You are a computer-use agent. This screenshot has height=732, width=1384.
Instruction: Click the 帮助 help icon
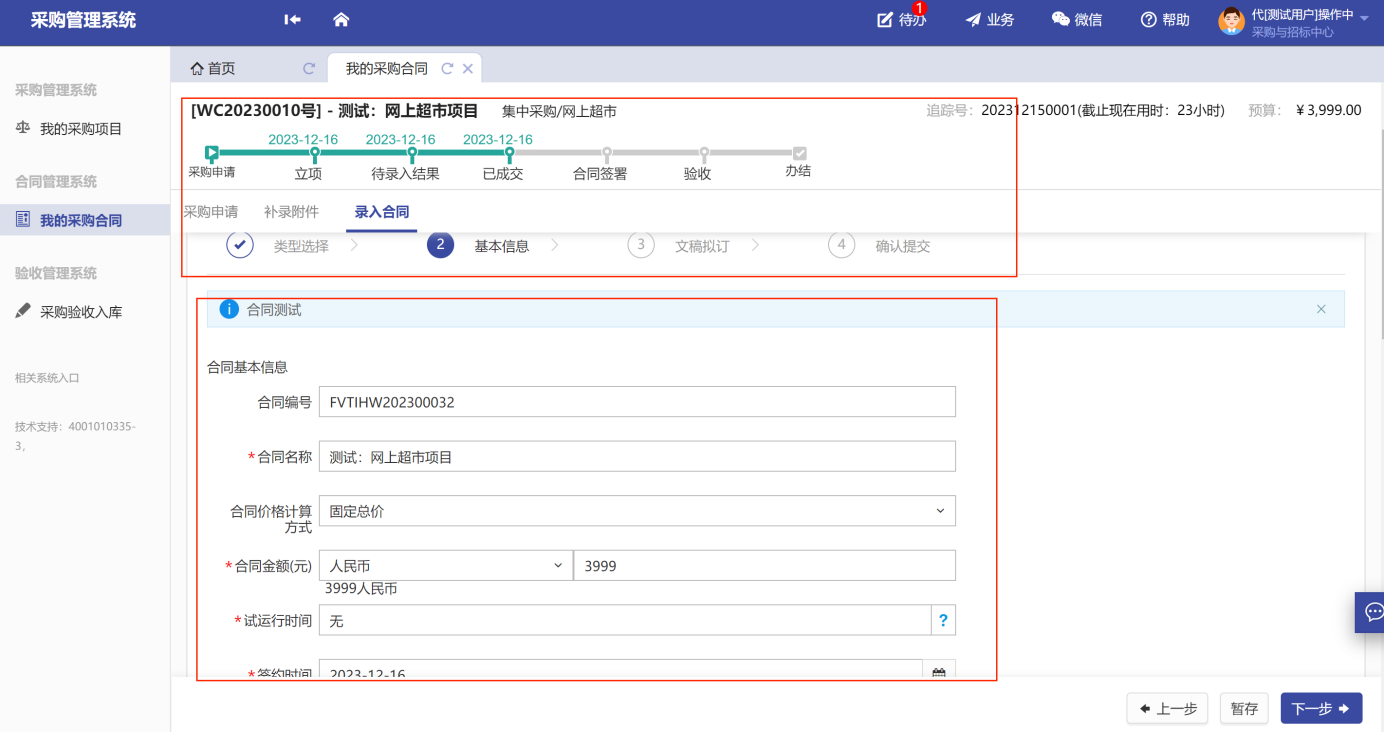tap(1149, 20)
